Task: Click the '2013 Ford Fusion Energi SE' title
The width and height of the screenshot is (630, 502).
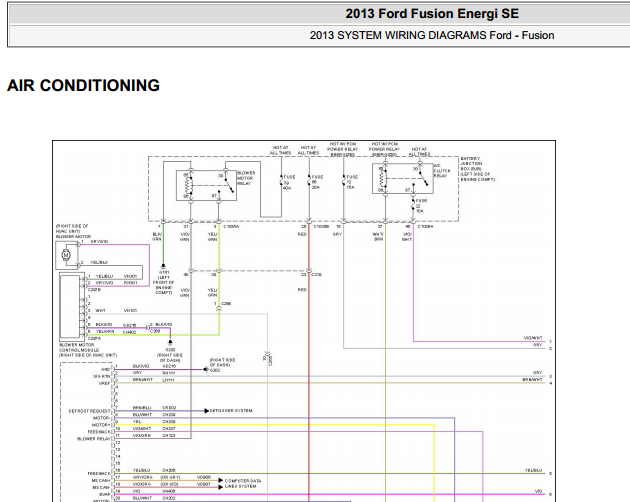Action: (x=432, y=14)
